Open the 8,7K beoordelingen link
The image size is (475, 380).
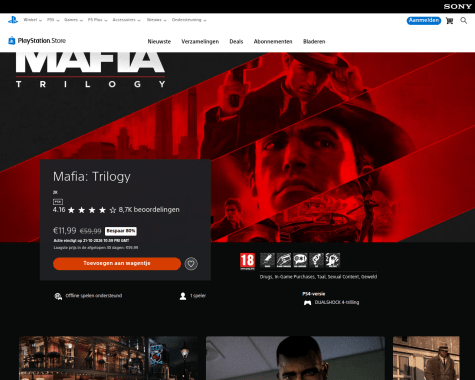click(149, 210)
